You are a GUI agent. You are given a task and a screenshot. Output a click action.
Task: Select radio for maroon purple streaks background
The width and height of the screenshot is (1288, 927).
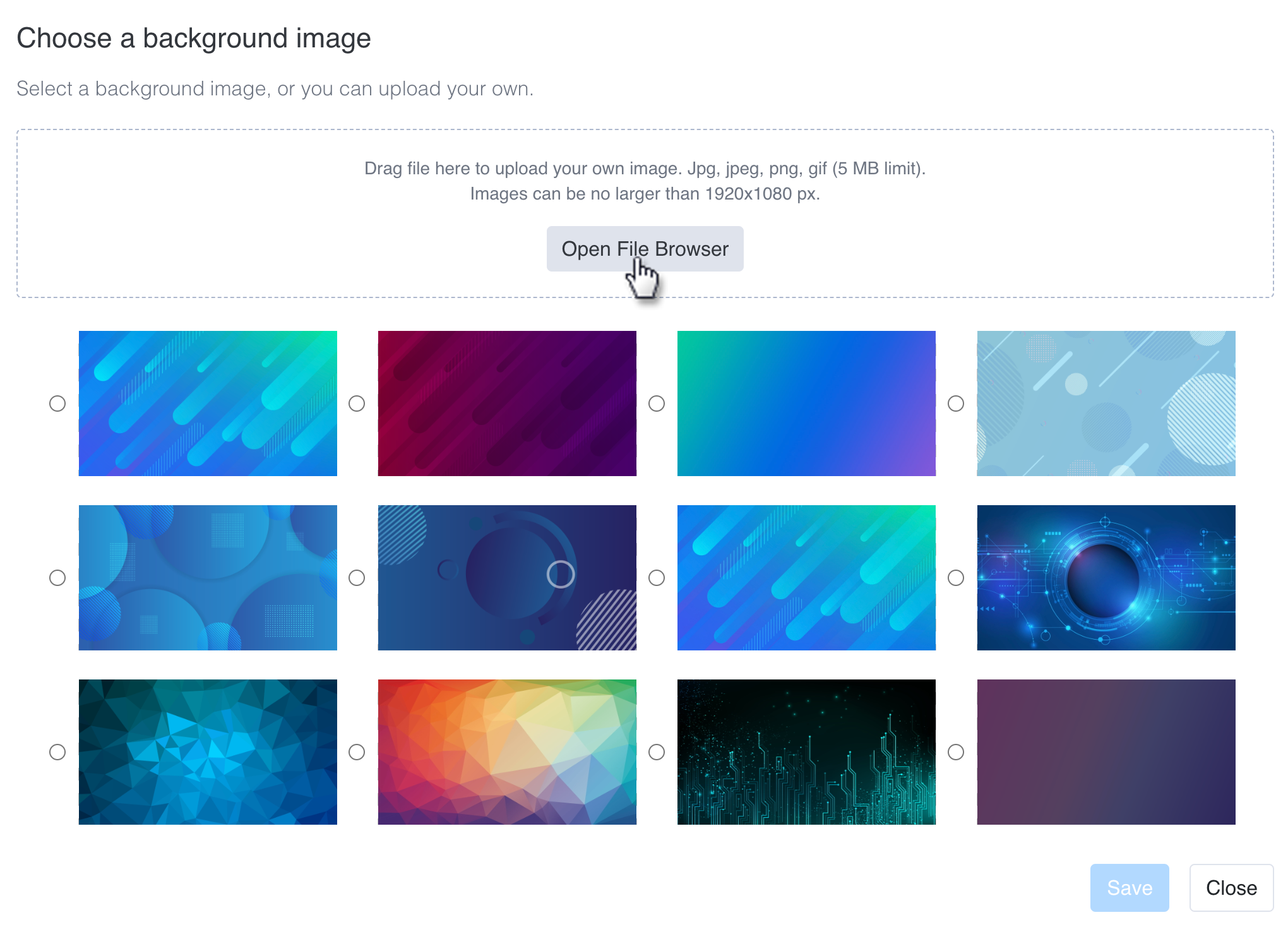[357, 404]
